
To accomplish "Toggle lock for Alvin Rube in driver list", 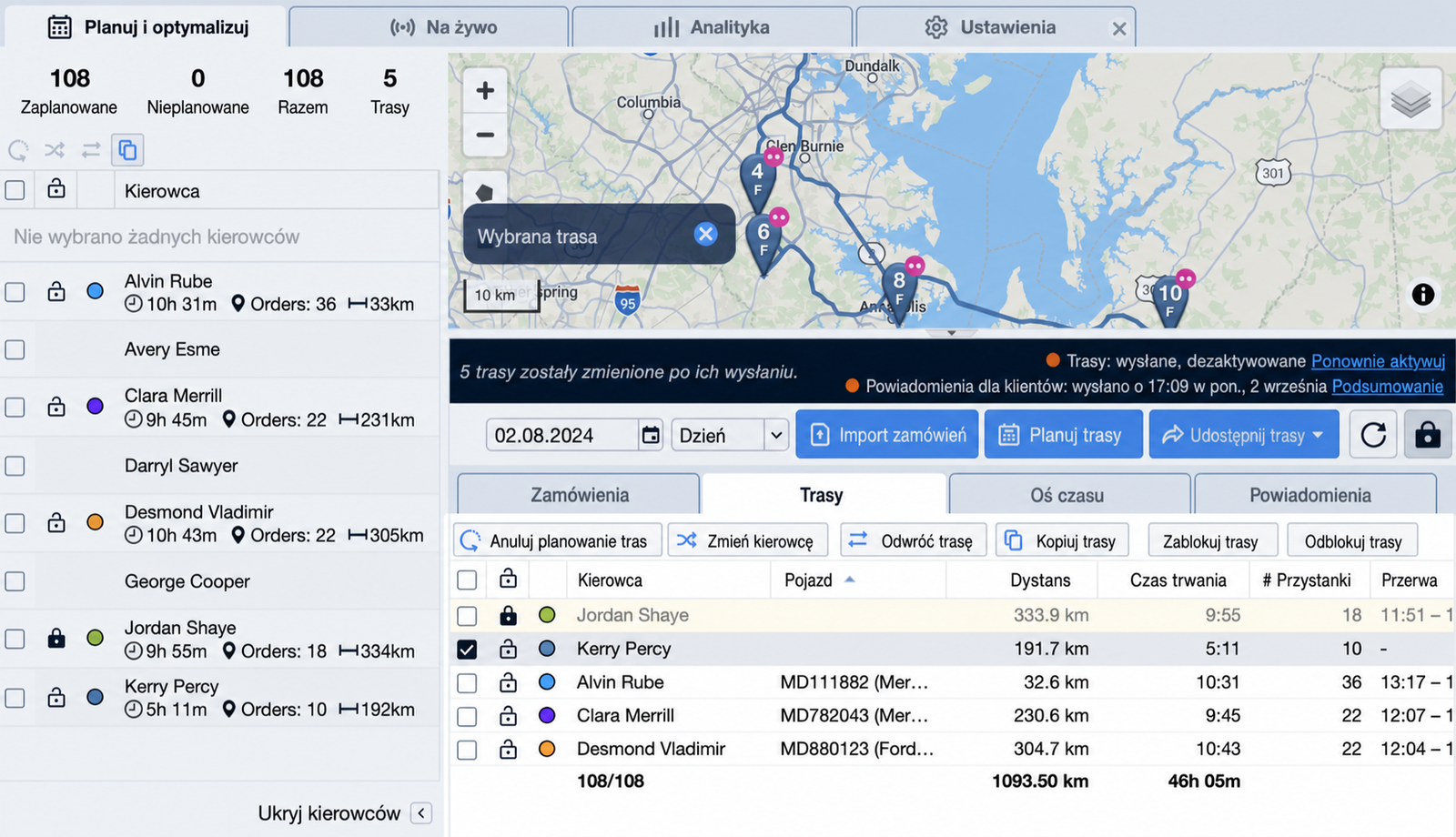I will coord(56,292).
